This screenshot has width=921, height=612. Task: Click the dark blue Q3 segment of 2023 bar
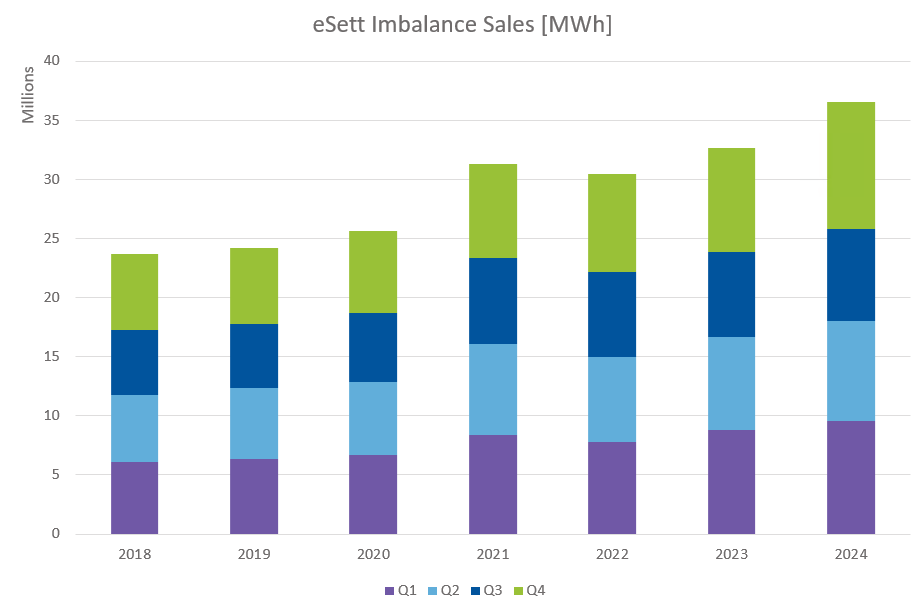coord(731,295)
